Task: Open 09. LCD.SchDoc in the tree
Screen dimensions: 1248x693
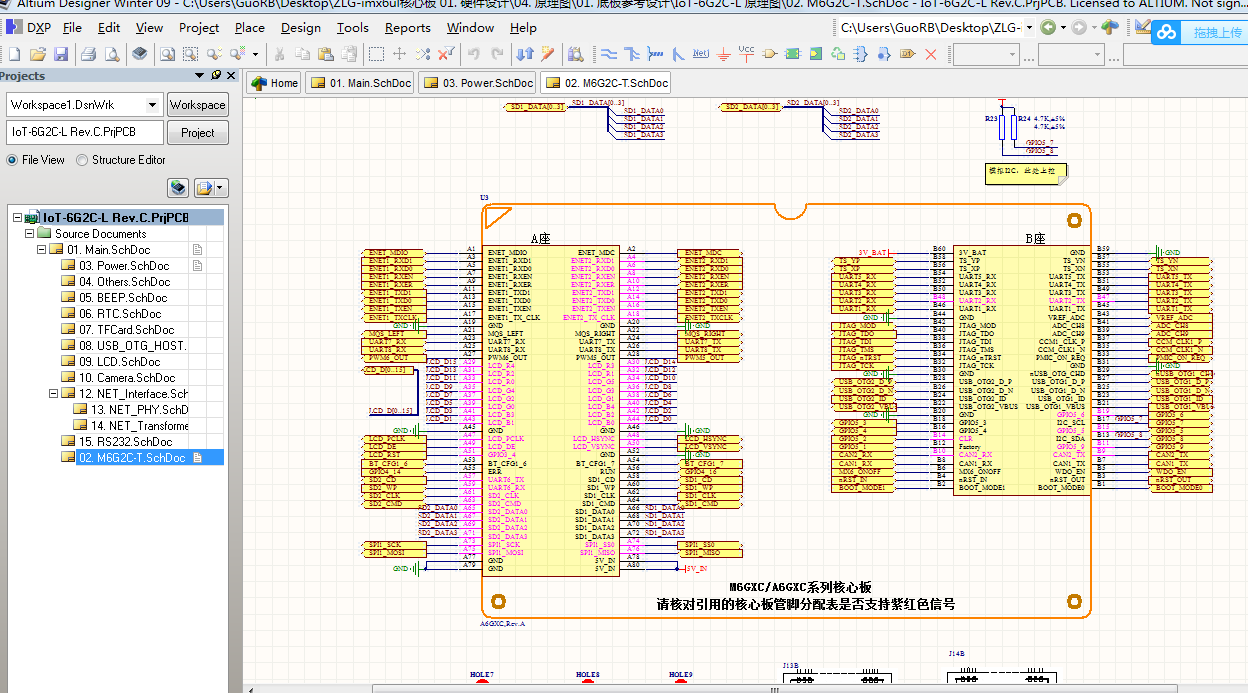Action: coord(119,362)
